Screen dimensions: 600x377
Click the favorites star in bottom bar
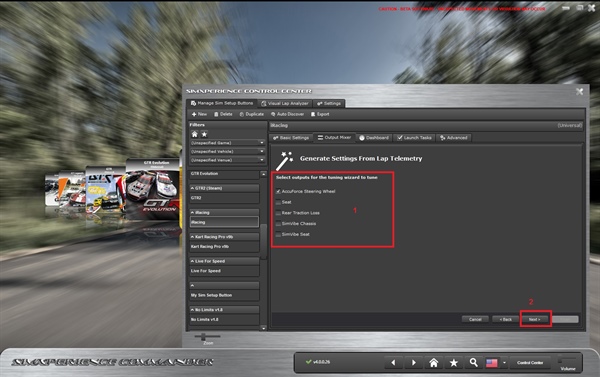(453, 362)
